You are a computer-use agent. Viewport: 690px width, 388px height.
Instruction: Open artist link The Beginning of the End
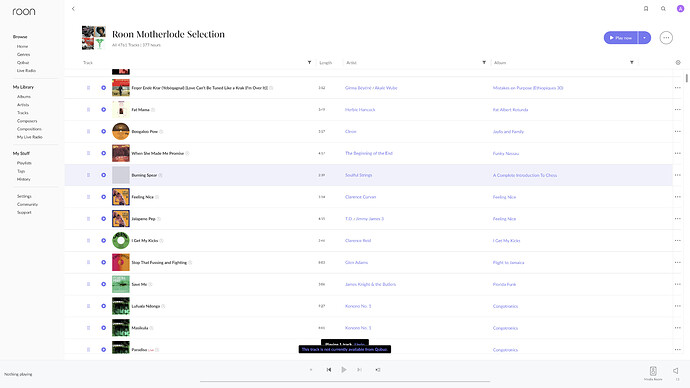click(369, 153)
